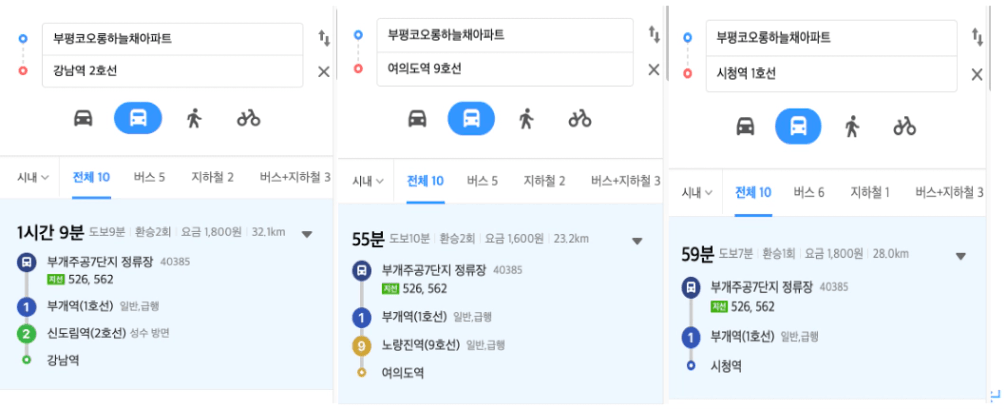Image resolution: width=1007 pixels, height=409 pixels.
Task: Select bicycle mode in the City Hall route panel
Action: point(904,126)
